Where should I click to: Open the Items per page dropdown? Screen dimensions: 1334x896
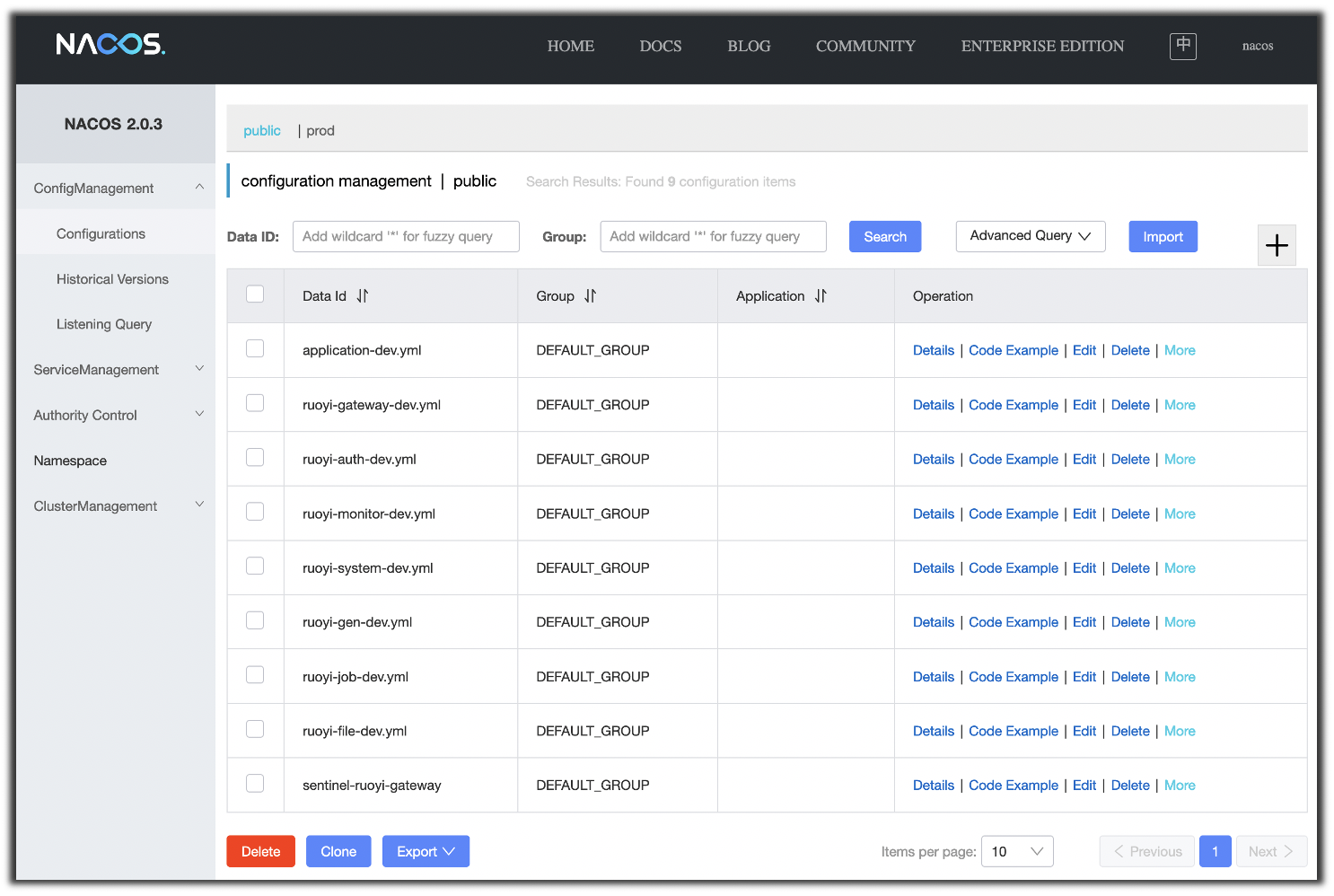pos(1017,851)
